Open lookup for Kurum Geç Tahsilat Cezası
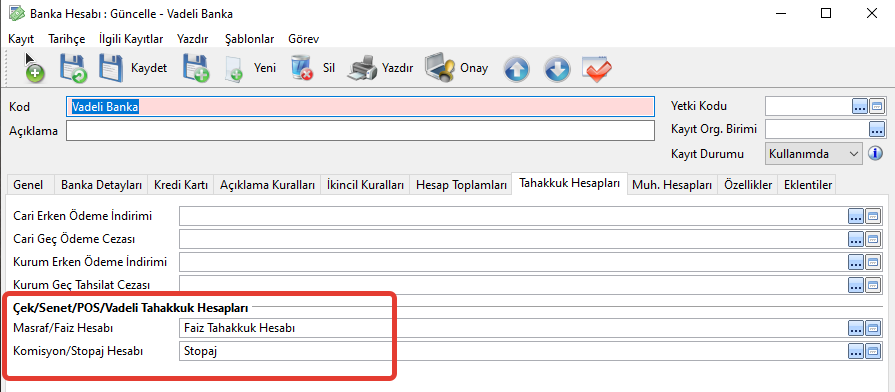 coord(855,285)
